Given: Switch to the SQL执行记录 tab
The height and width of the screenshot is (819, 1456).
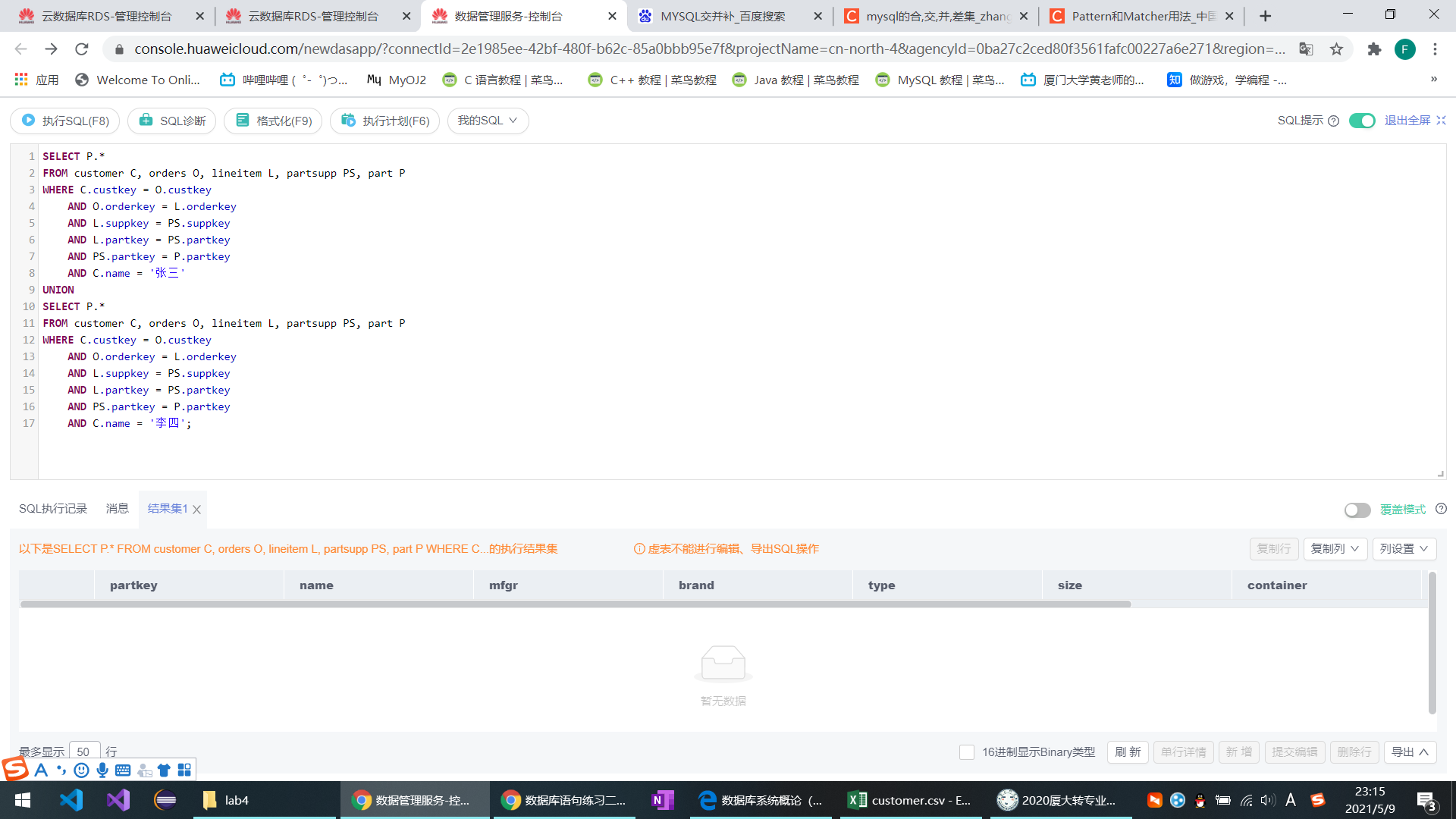Looking at the screenshot, I should click(x=53, y=508).
